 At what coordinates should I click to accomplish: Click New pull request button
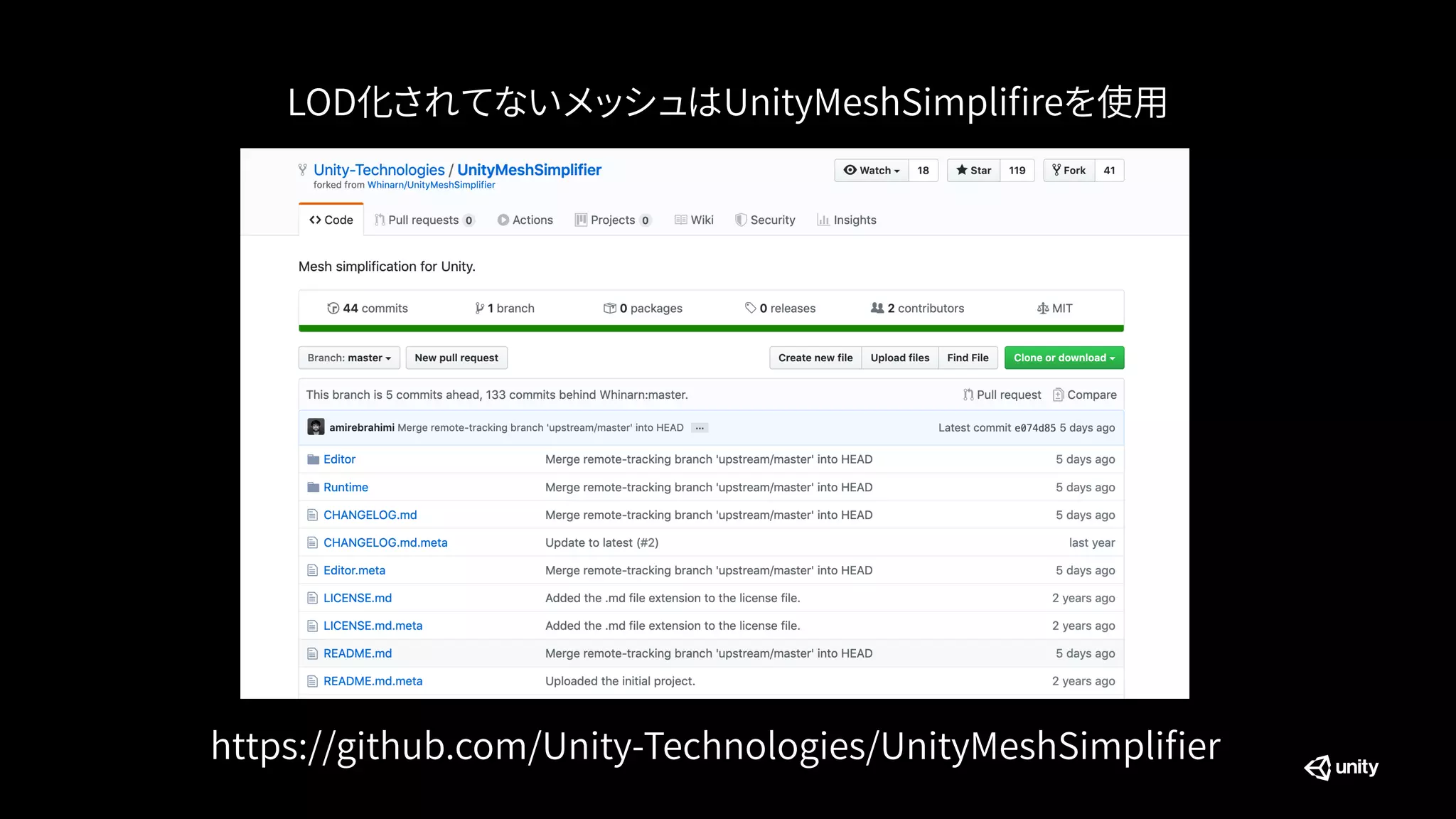(x=456, y=358)
